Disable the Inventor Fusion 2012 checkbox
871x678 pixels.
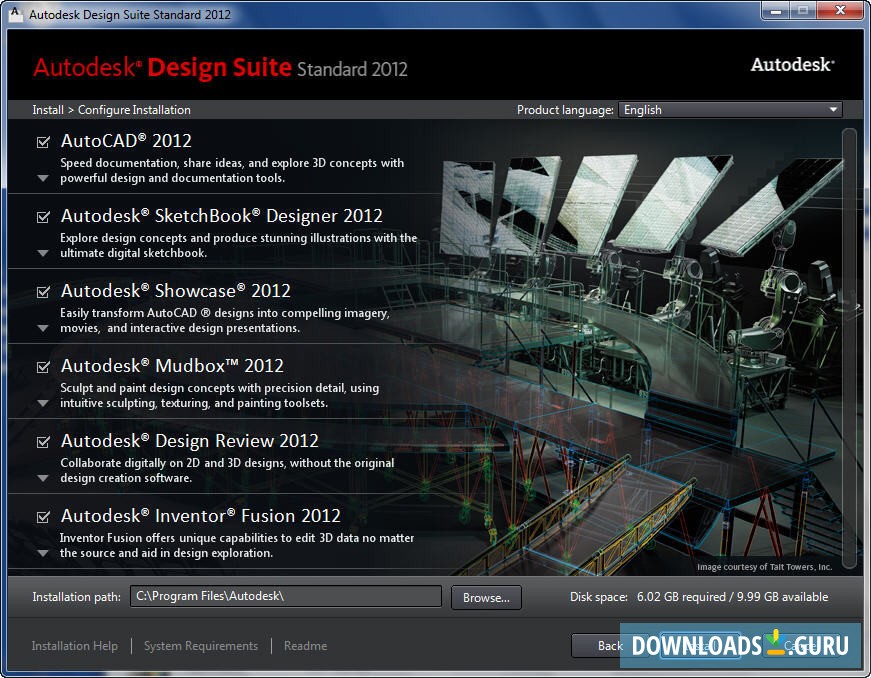(x=43, y=517)
